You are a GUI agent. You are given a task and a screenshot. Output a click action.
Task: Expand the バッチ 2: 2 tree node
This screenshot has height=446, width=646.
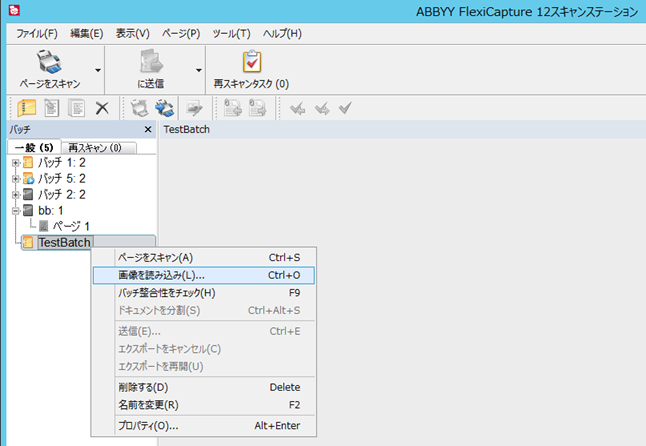(x=16, y=194)
